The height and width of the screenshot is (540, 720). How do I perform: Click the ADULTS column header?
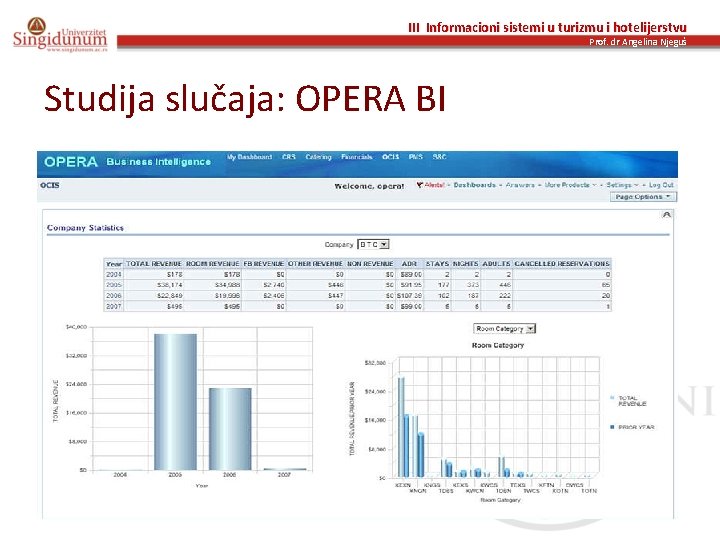[x=496, y=264]
